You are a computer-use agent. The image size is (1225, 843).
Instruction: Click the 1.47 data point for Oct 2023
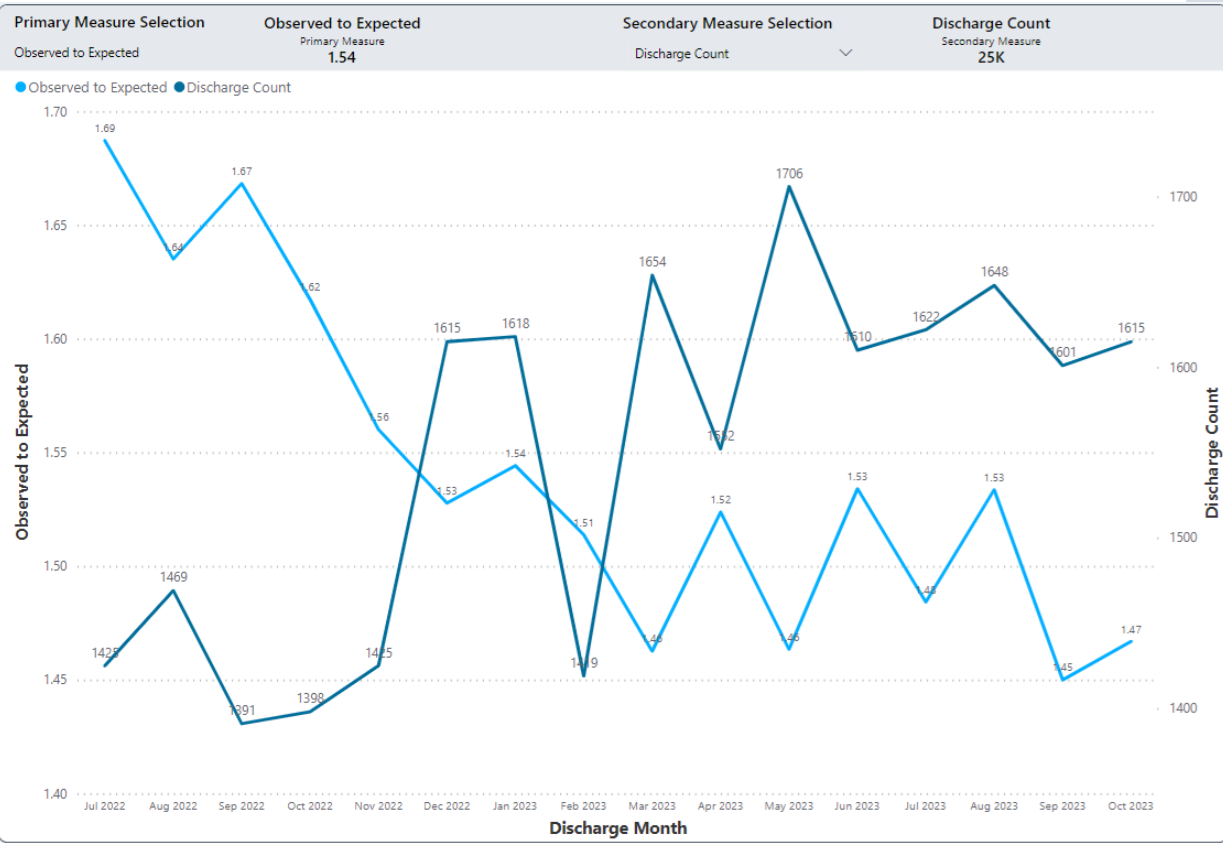(1131, 641)
